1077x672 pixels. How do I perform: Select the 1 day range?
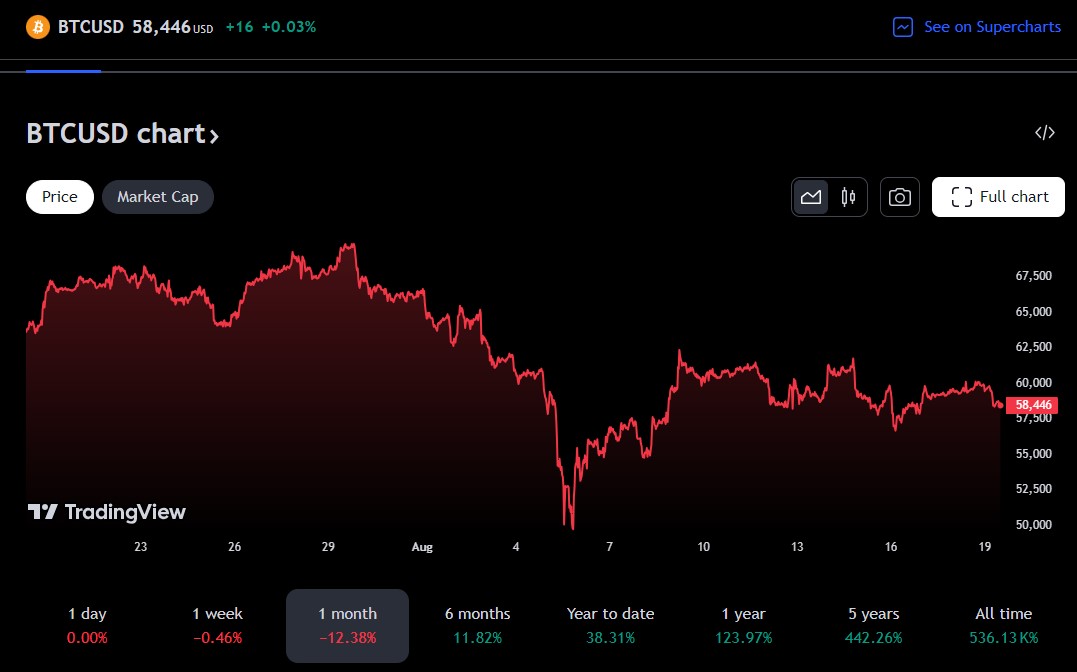pos(87,625)
